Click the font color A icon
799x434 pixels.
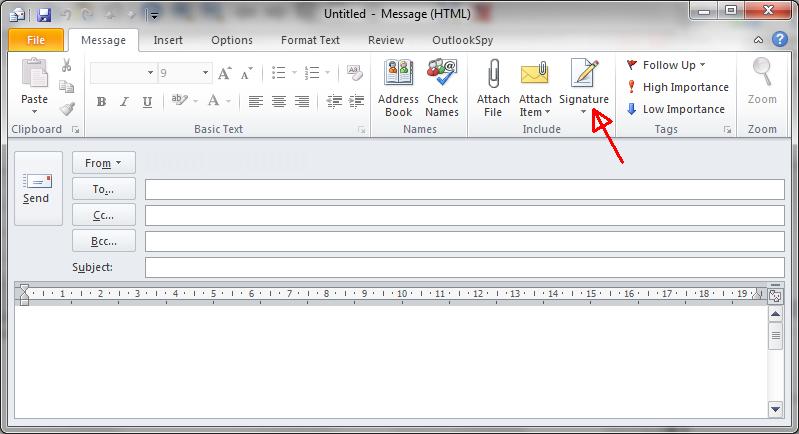coord(214,100)
